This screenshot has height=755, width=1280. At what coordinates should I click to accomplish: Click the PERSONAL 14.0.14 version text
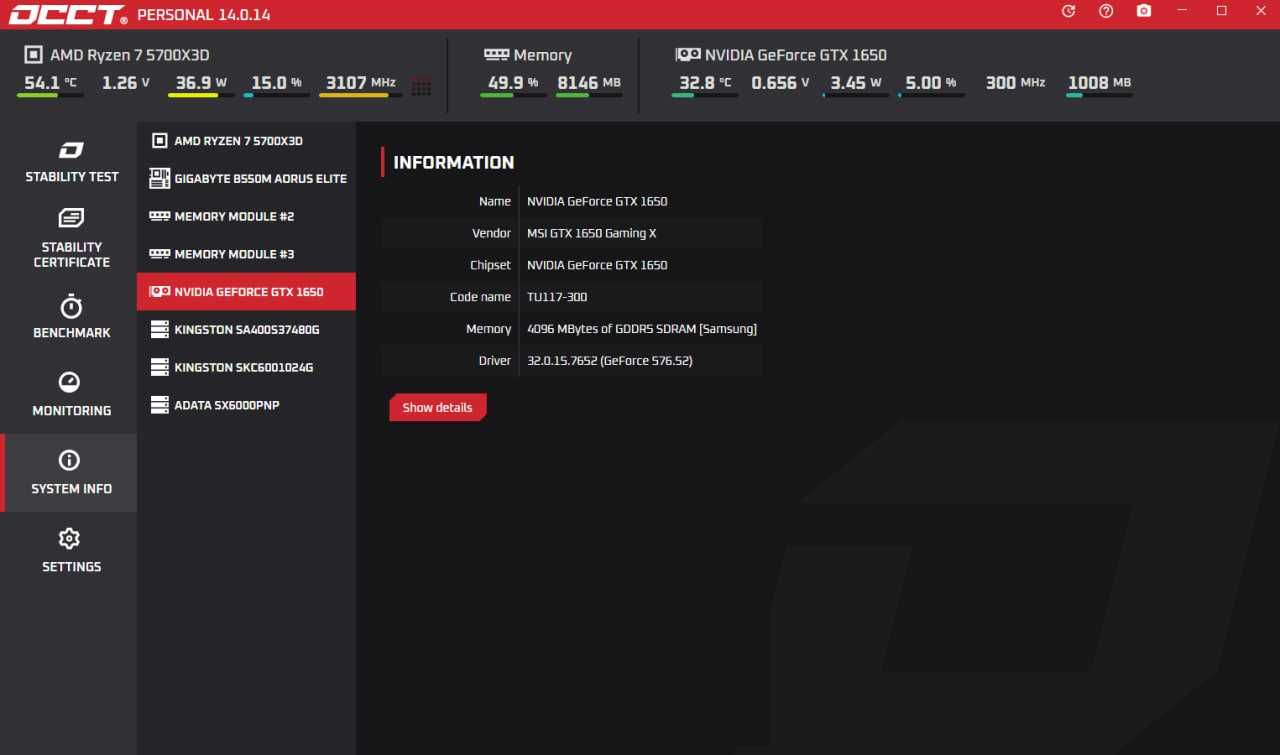[x=203, y=15]
